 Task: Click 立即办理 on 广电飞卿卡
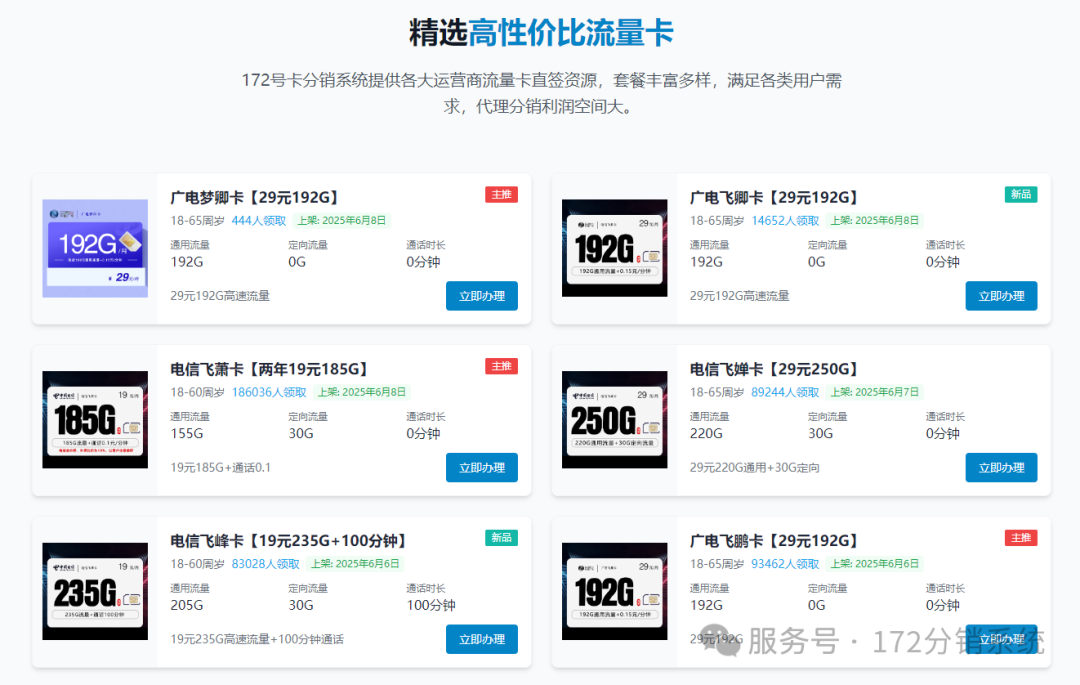click(x=1001, y=296)
